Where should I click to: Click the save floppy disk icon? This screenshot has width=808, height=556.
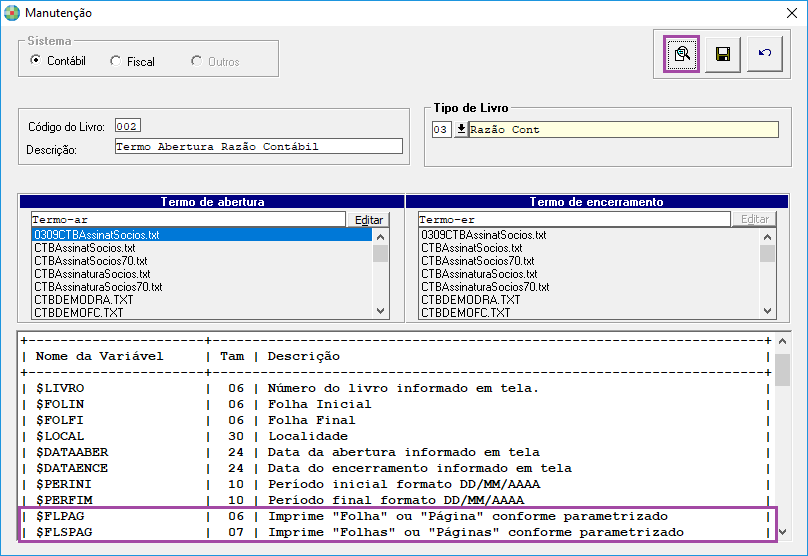coord(722,54)
